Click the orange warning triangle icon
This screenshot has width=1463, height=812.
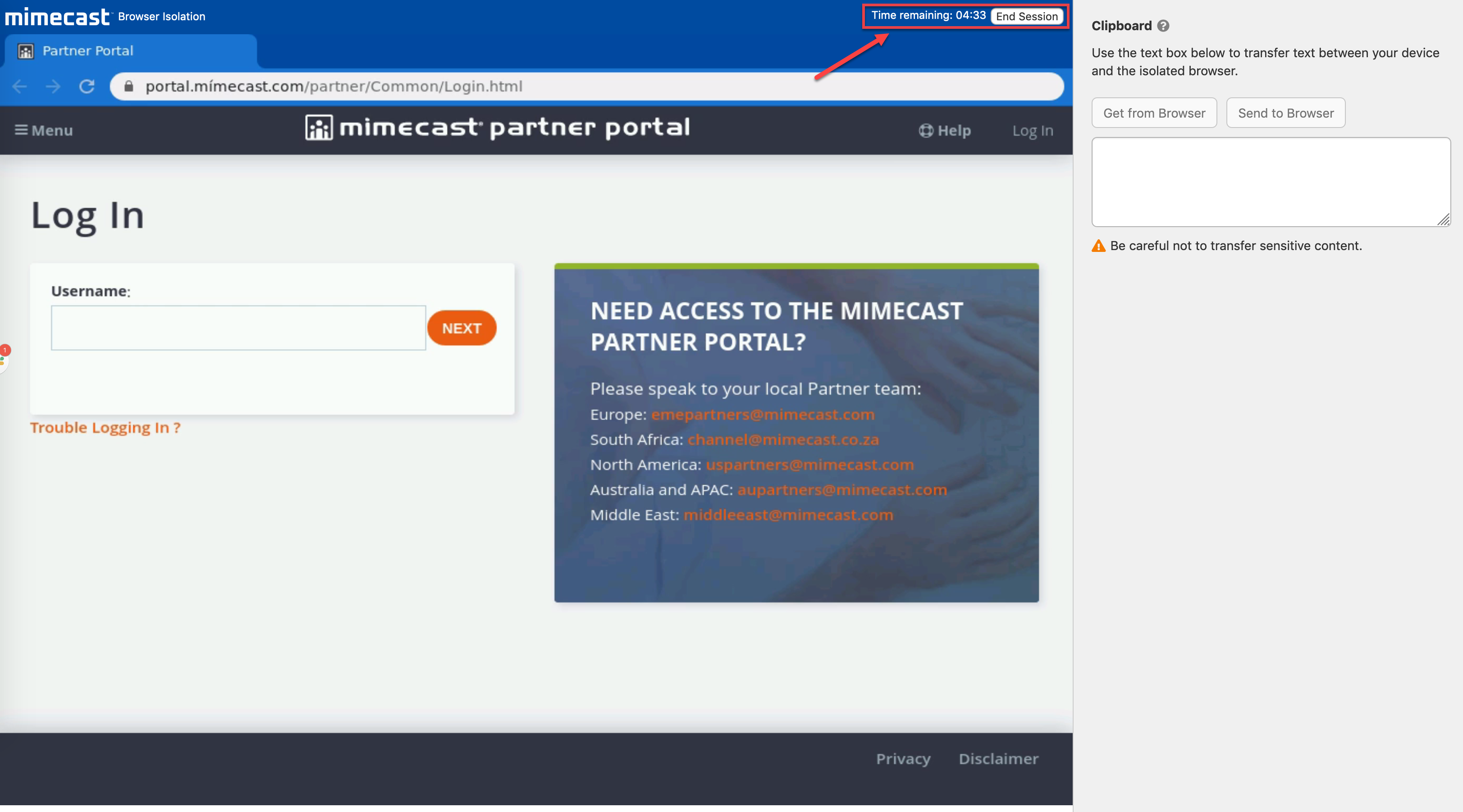point(1098,246)
